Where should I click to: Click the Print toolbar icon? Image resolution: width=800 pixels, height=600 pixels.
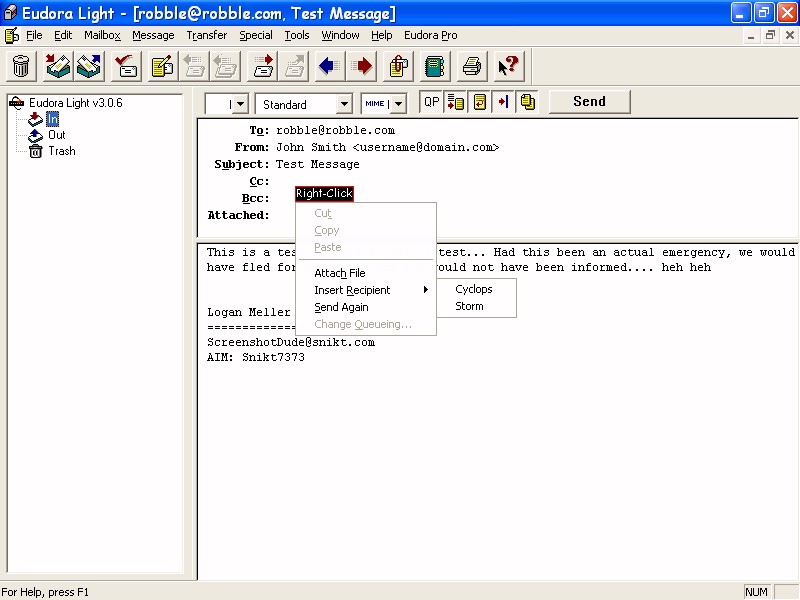(x=472, y=66)
